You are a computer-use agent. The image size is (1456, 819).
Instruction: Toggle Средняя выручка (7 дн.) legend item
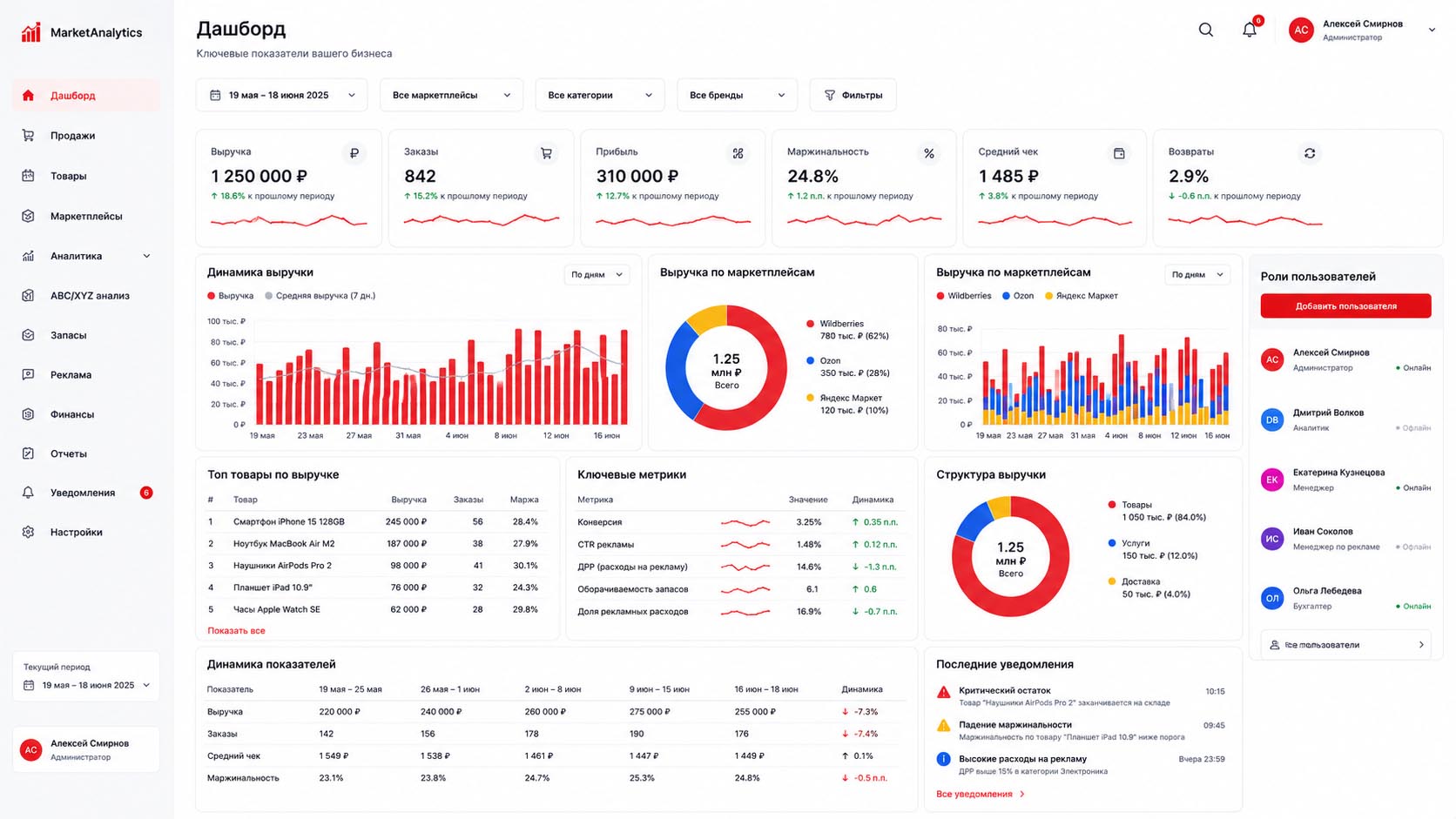320,296
